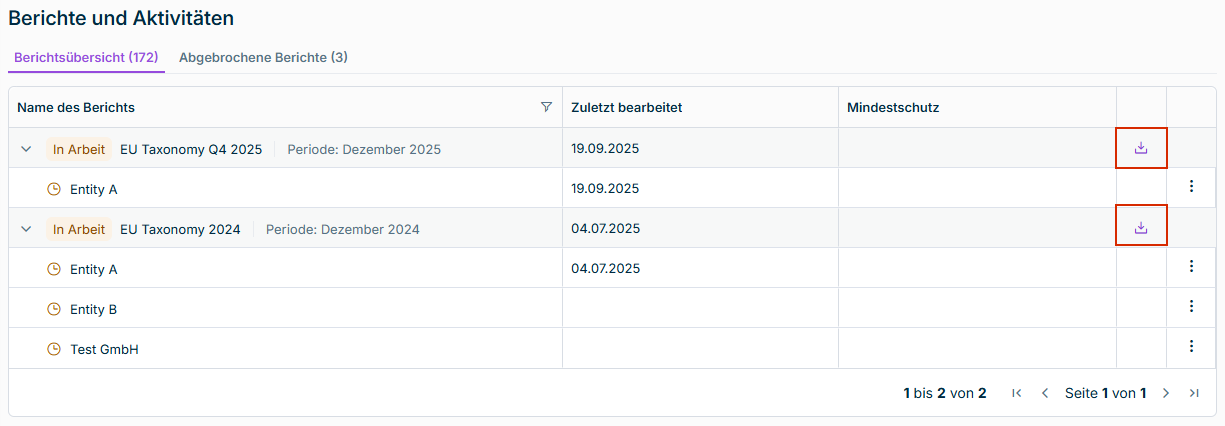
Task: Click the clock status icon beside Test GmbH
Action: [x=54, y=349]
